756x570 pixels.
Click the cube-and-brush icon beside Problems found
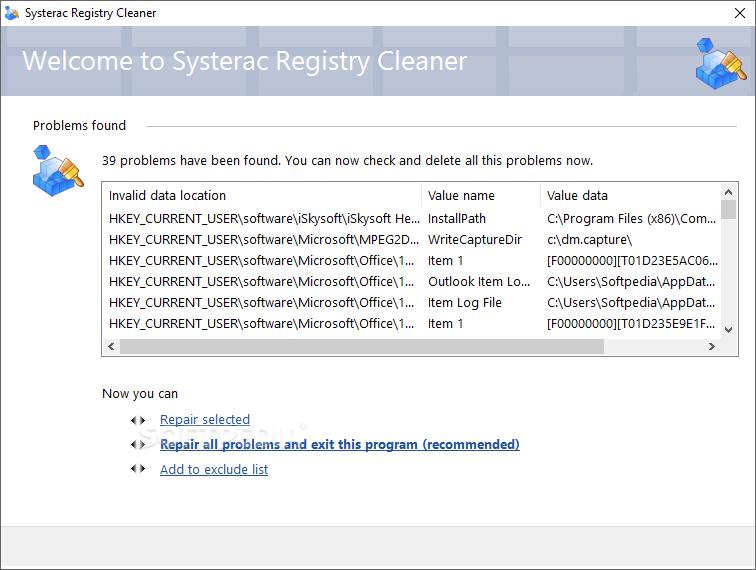click(58, 171)
